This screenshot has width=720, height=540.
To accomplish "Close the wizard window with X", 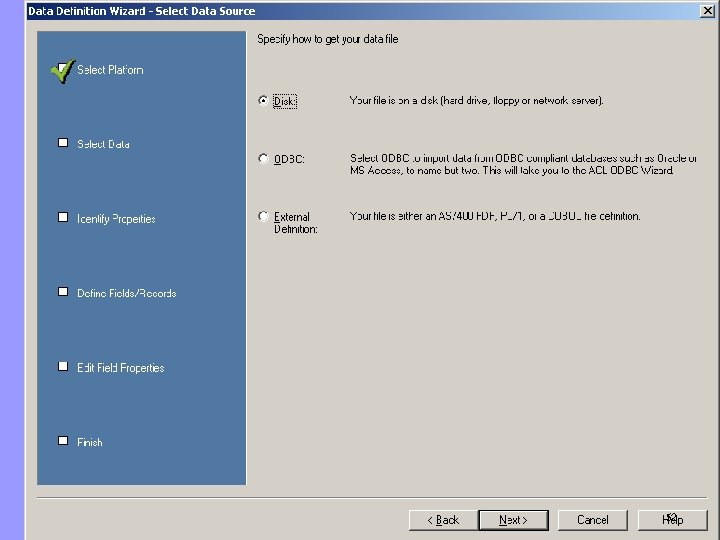I will coord(707,11).
